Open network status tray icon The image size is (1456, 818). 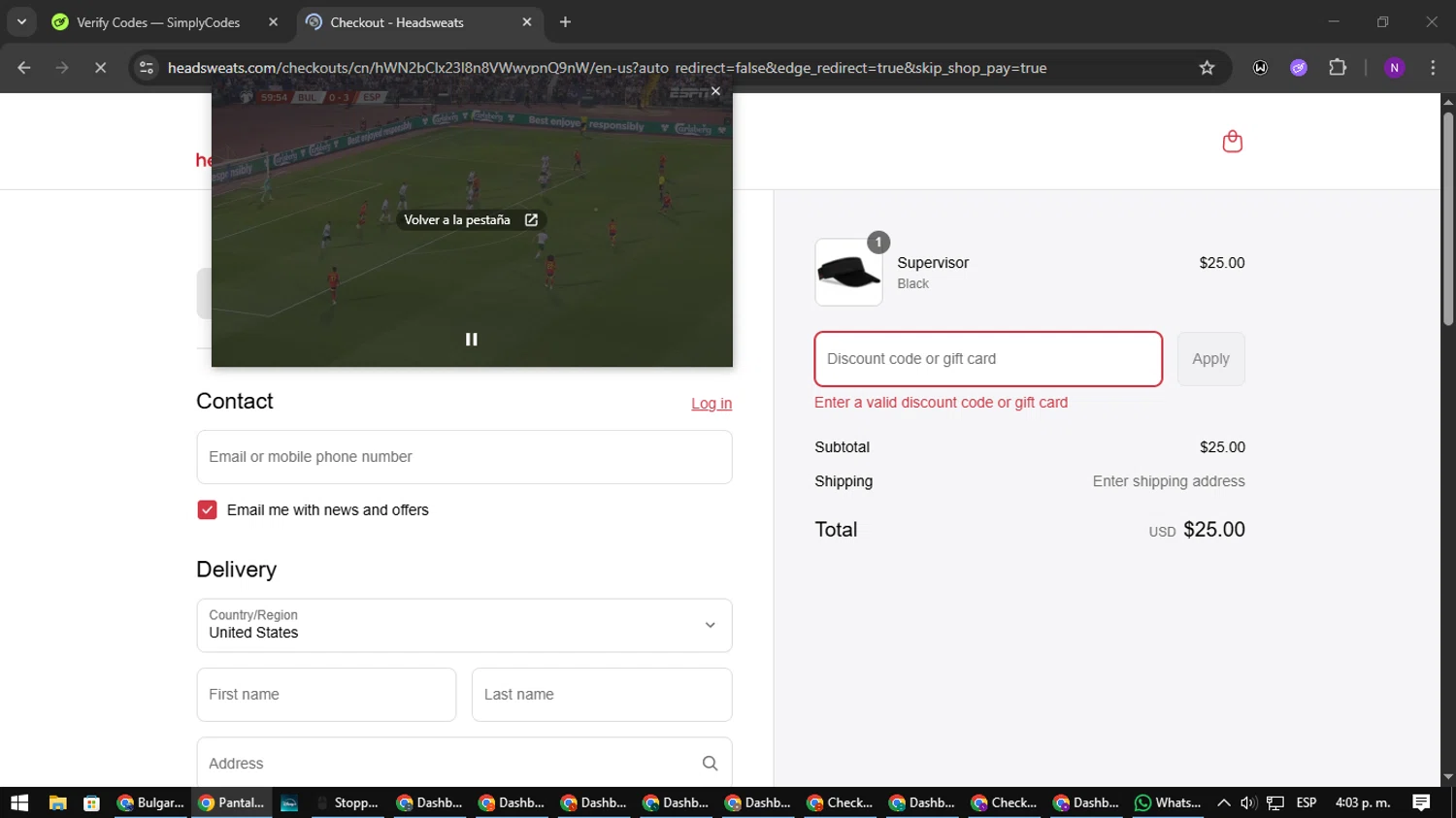click(x=1275, y=802)
